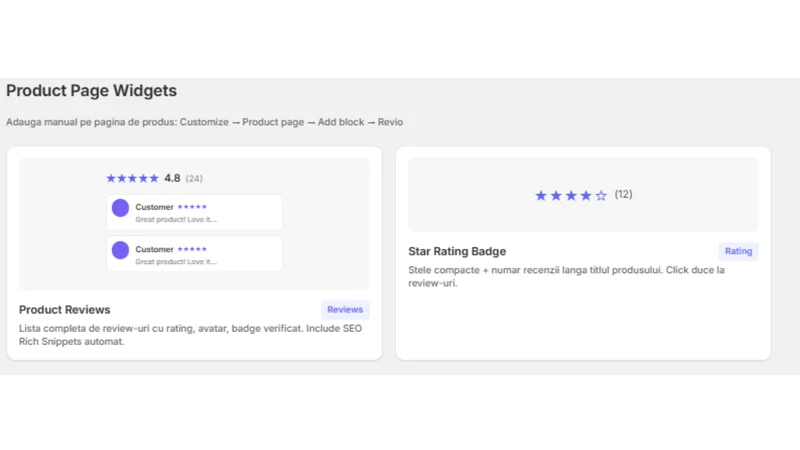
Task: Open the Product Reviews widget preview thumbnail
Action: pos(194,224)
